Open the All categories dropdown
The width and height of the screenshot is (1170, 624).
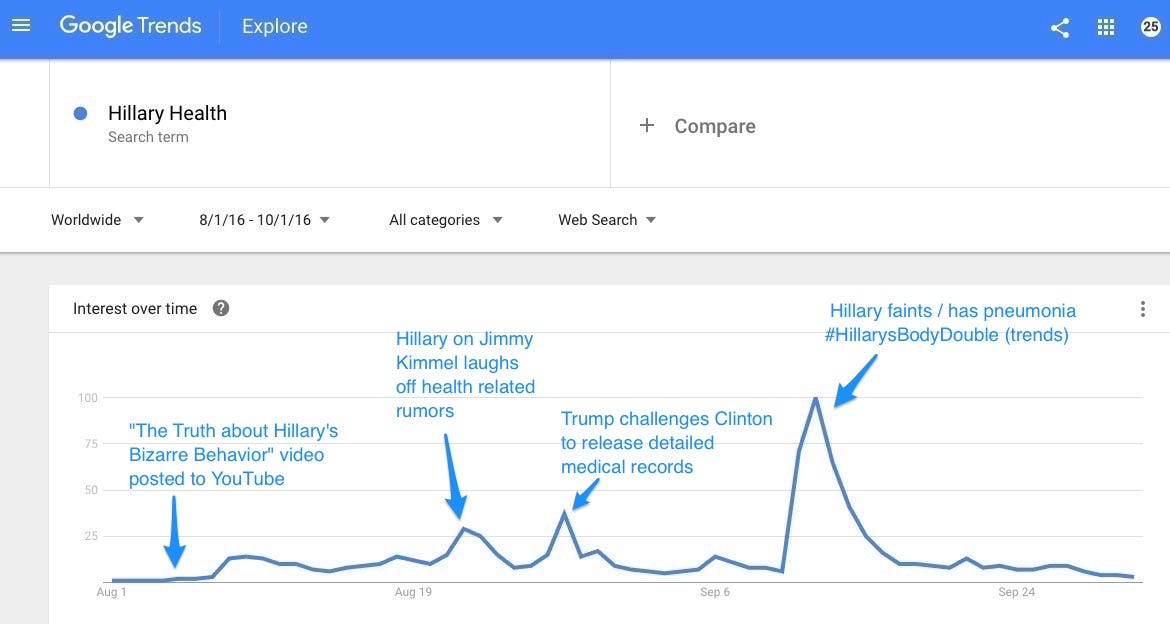point(445,219)
